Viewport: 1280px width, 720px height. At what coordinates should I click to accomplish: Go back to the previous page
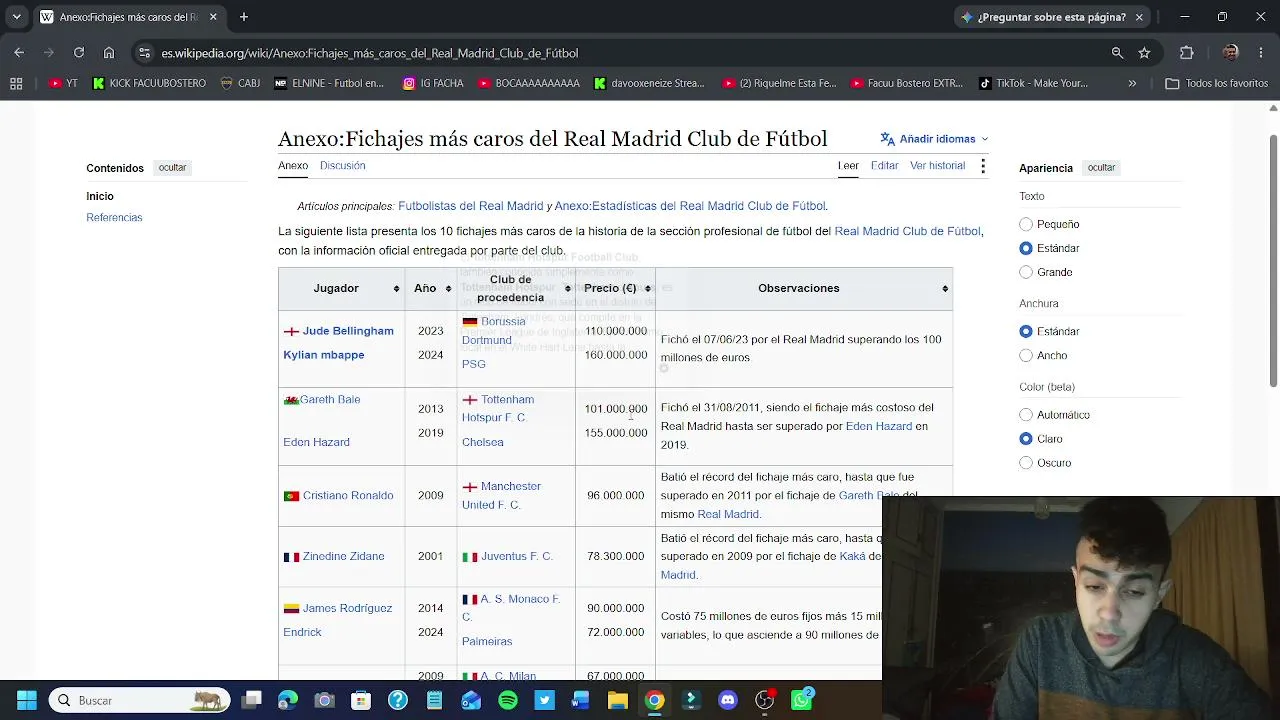click(19, 53)
